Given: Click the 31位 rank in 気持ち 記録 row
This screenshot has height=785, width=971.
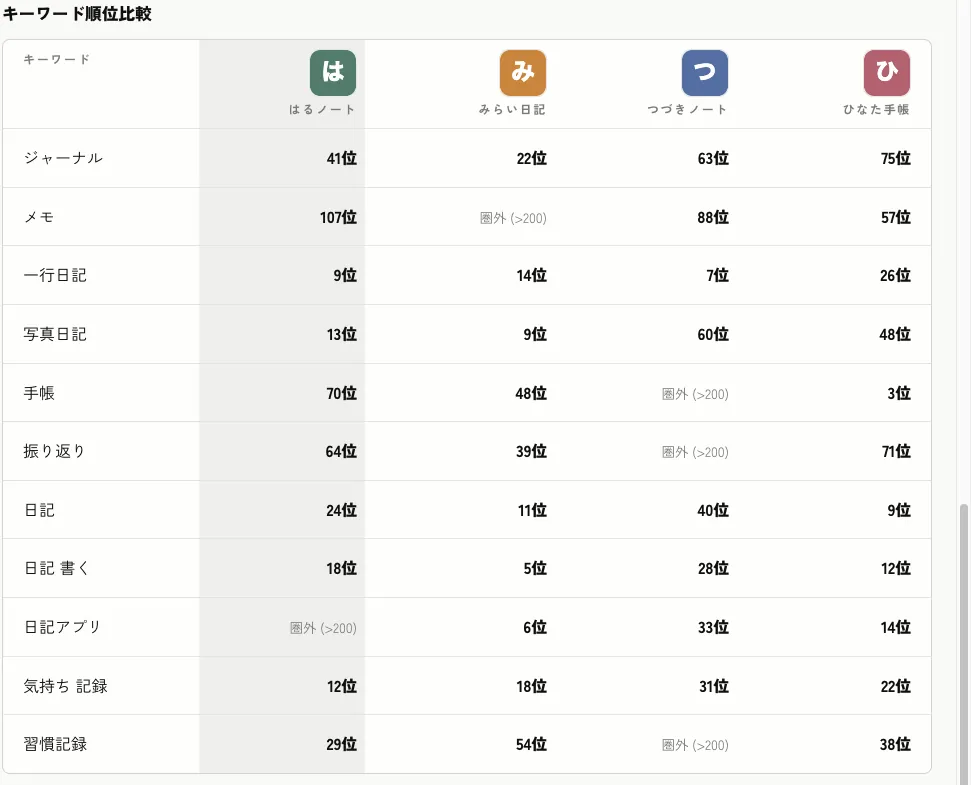Looking at the screenshot, I should coord(714,686).
